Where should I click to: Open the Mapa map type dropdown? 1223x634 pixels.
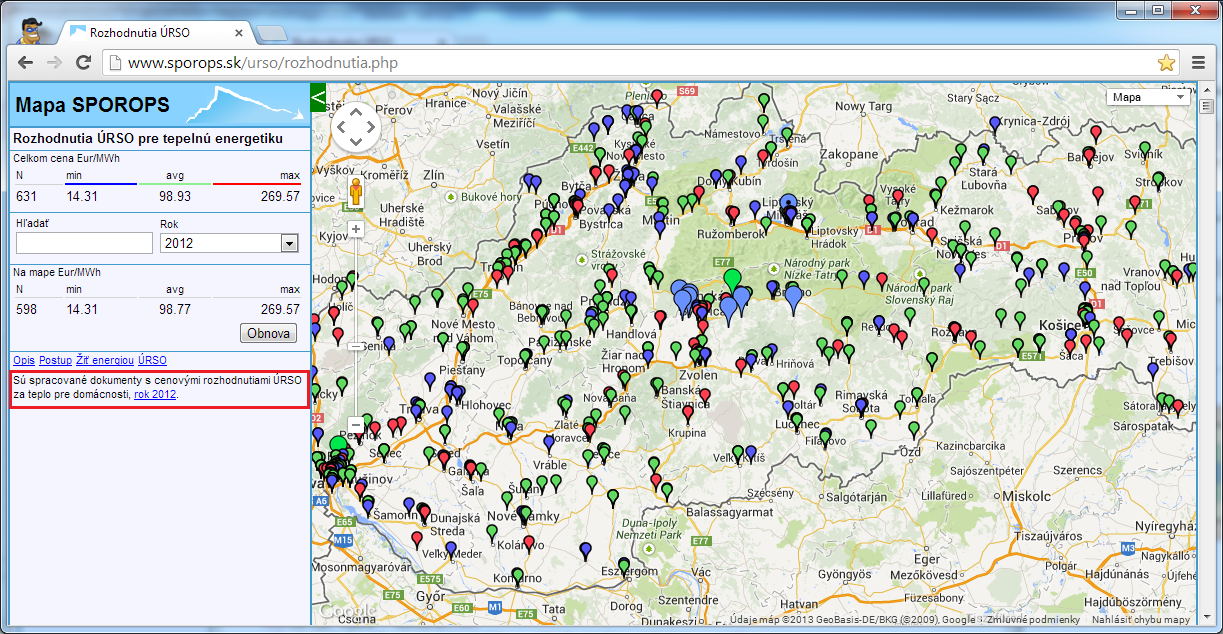[x=1148, y=97]
